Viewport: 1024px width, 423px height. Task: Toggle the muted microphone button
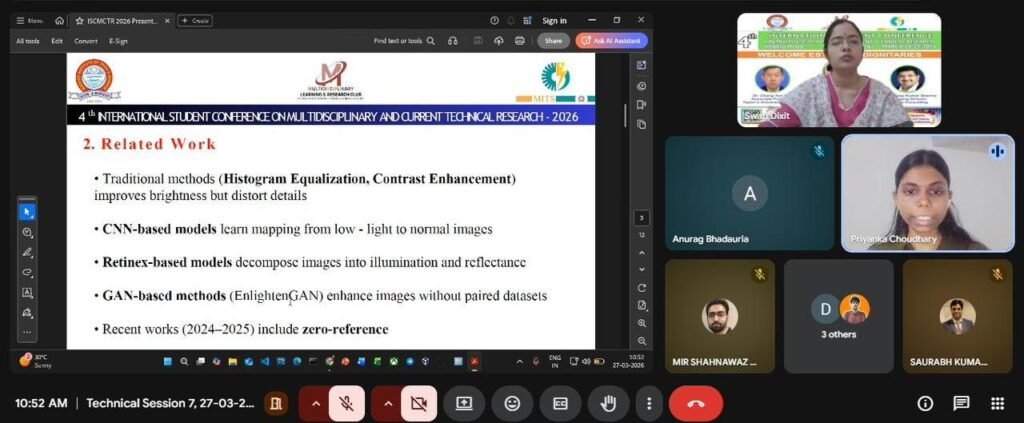pyautogui.click(x=347, y=403)
